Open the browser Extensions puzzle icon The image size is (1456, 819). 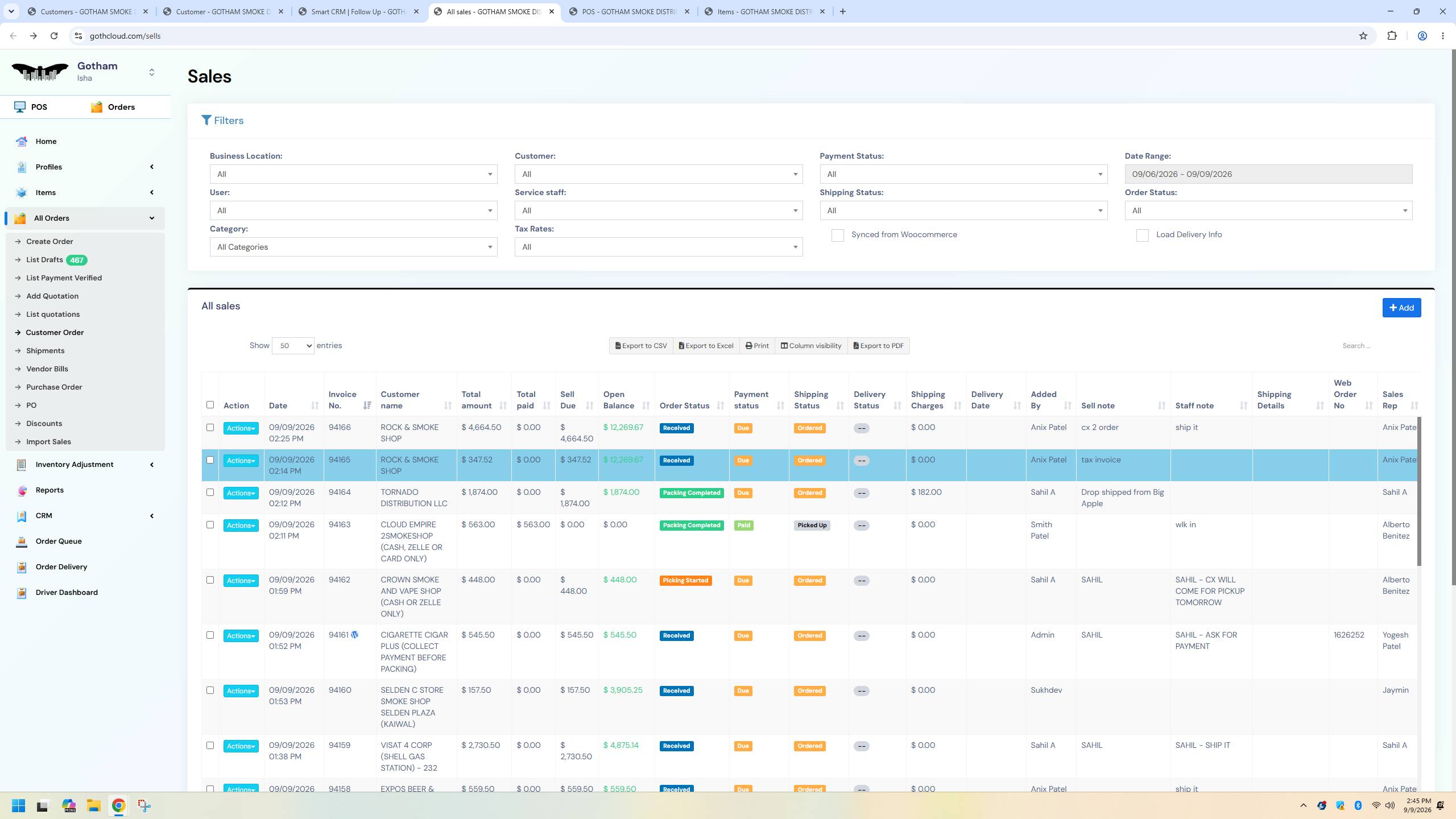tap(1392, 36)
